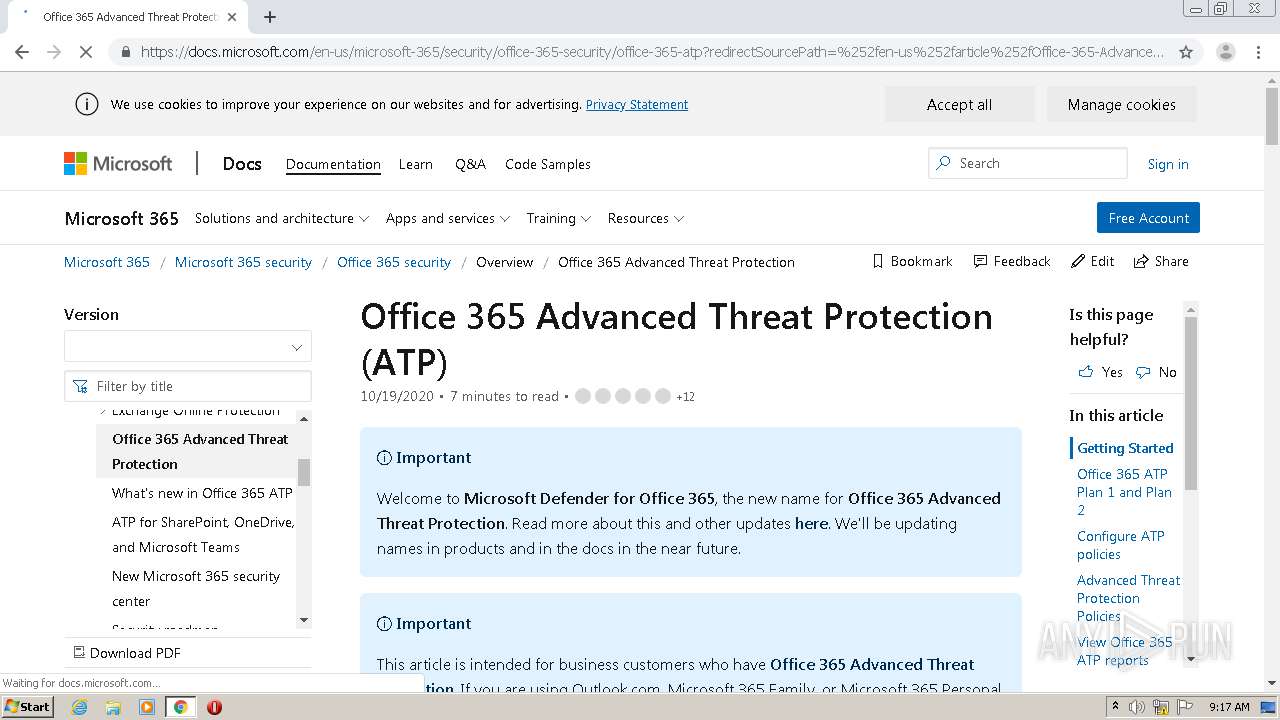The width and height of the screenshot is (1280, 720).
Task: Click the Search input field
Action: point(1028,163)
